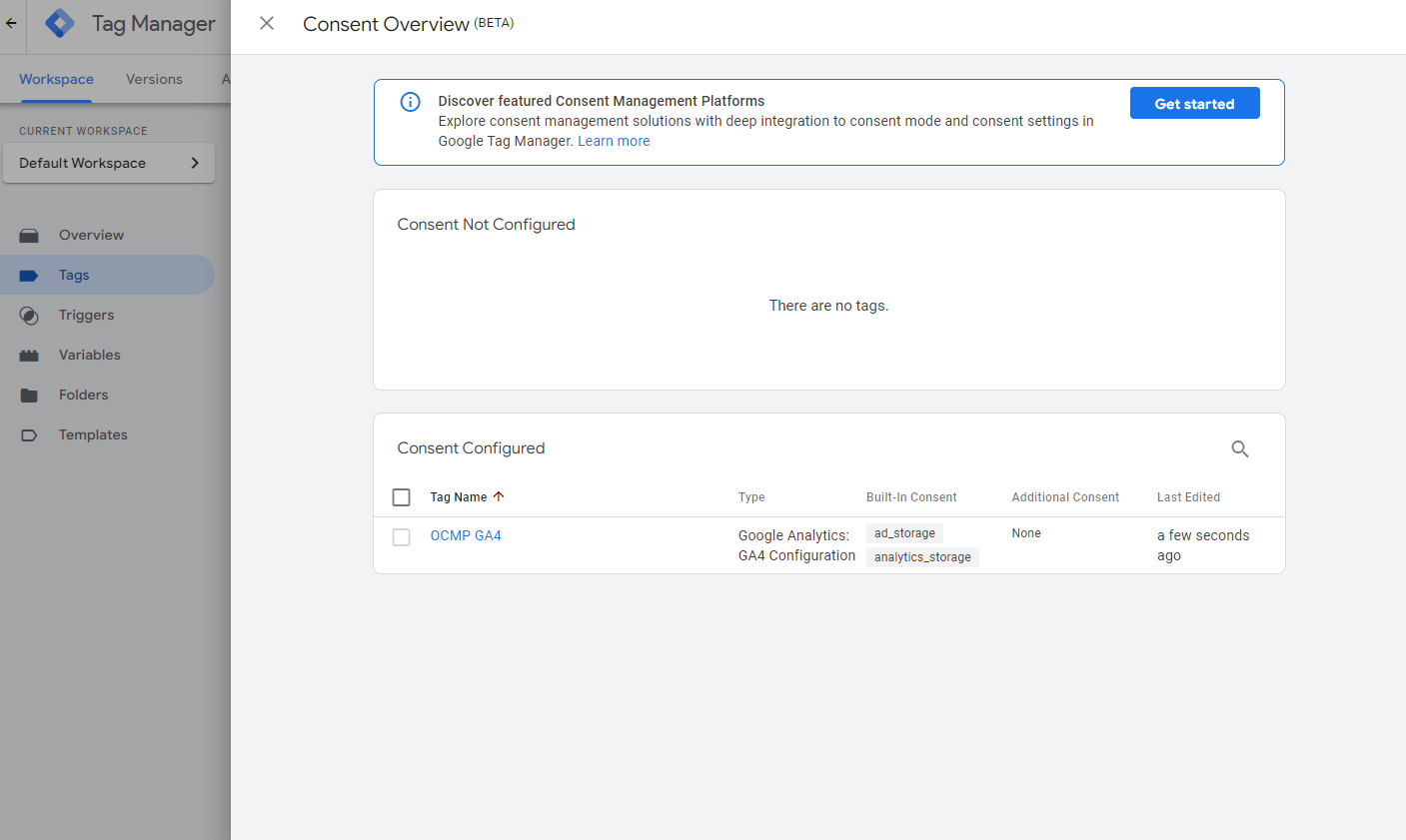Click the 'Consent Configured' heading

(471, 447)
